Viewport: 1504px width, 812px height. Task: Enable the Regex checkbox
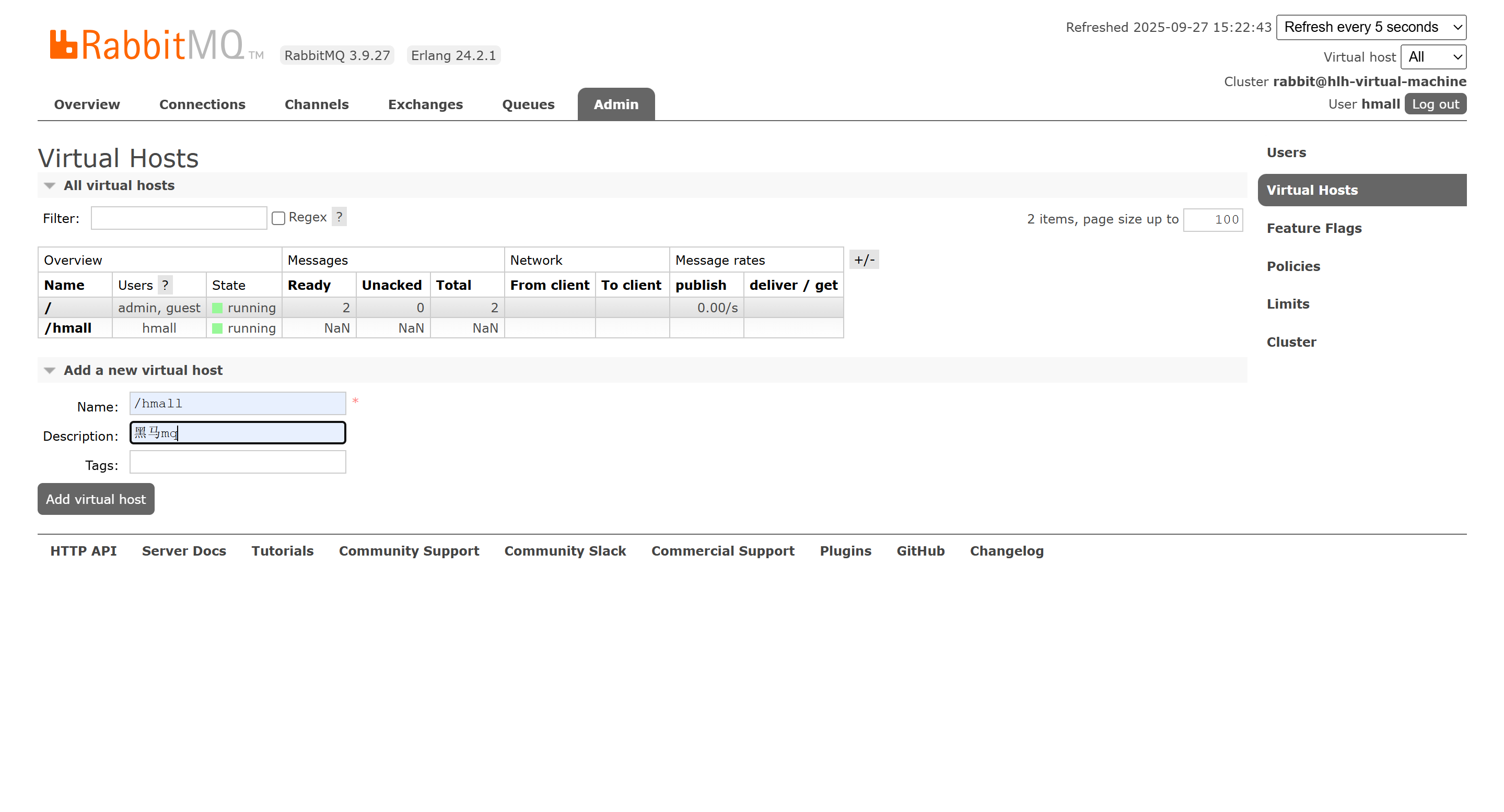point(278,218)
